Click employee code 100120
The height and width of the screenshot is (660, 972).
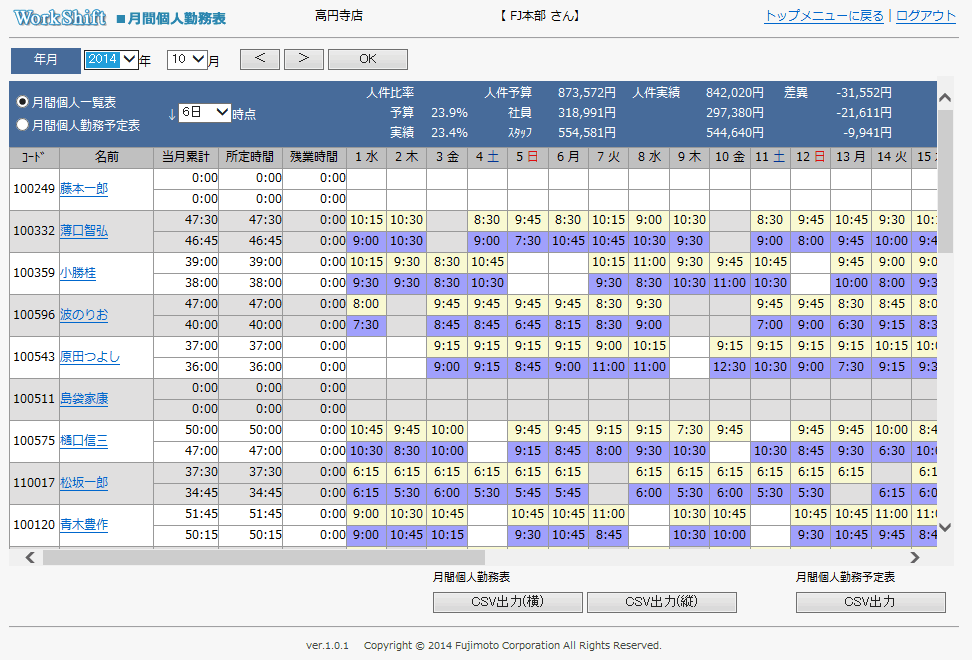click(34, 525)
